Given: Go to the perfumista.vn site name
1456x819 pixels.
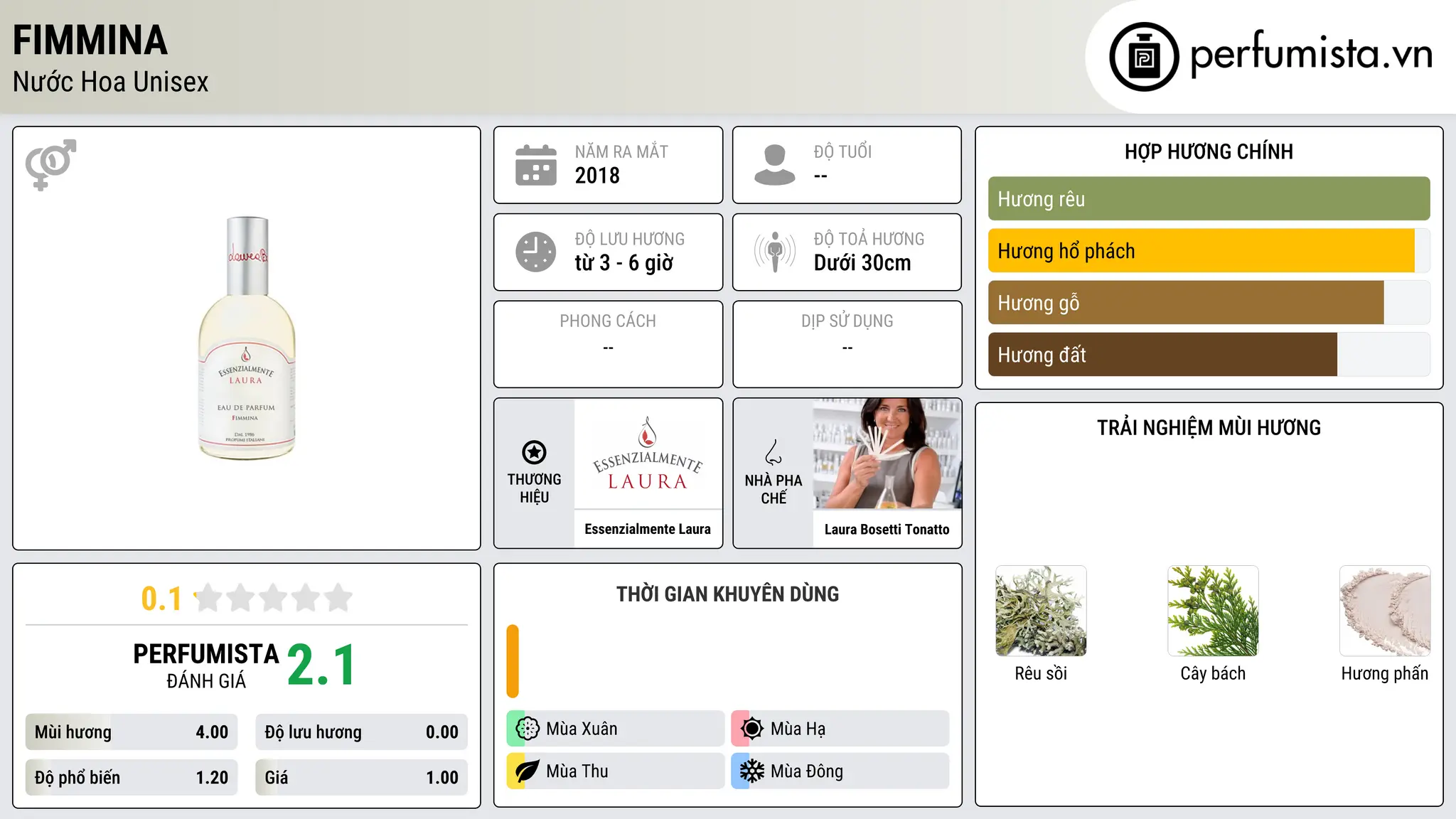Looking at the screenshot, I should click(x=1311, y=54).
